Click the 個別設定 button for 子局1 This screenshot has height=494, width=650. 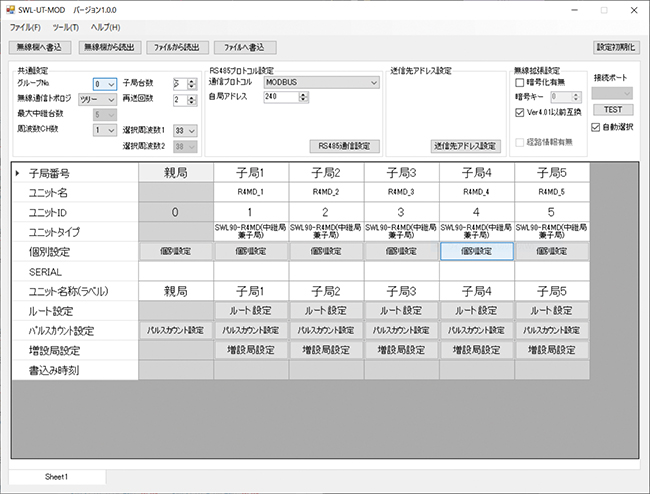(x=251, y=251)
